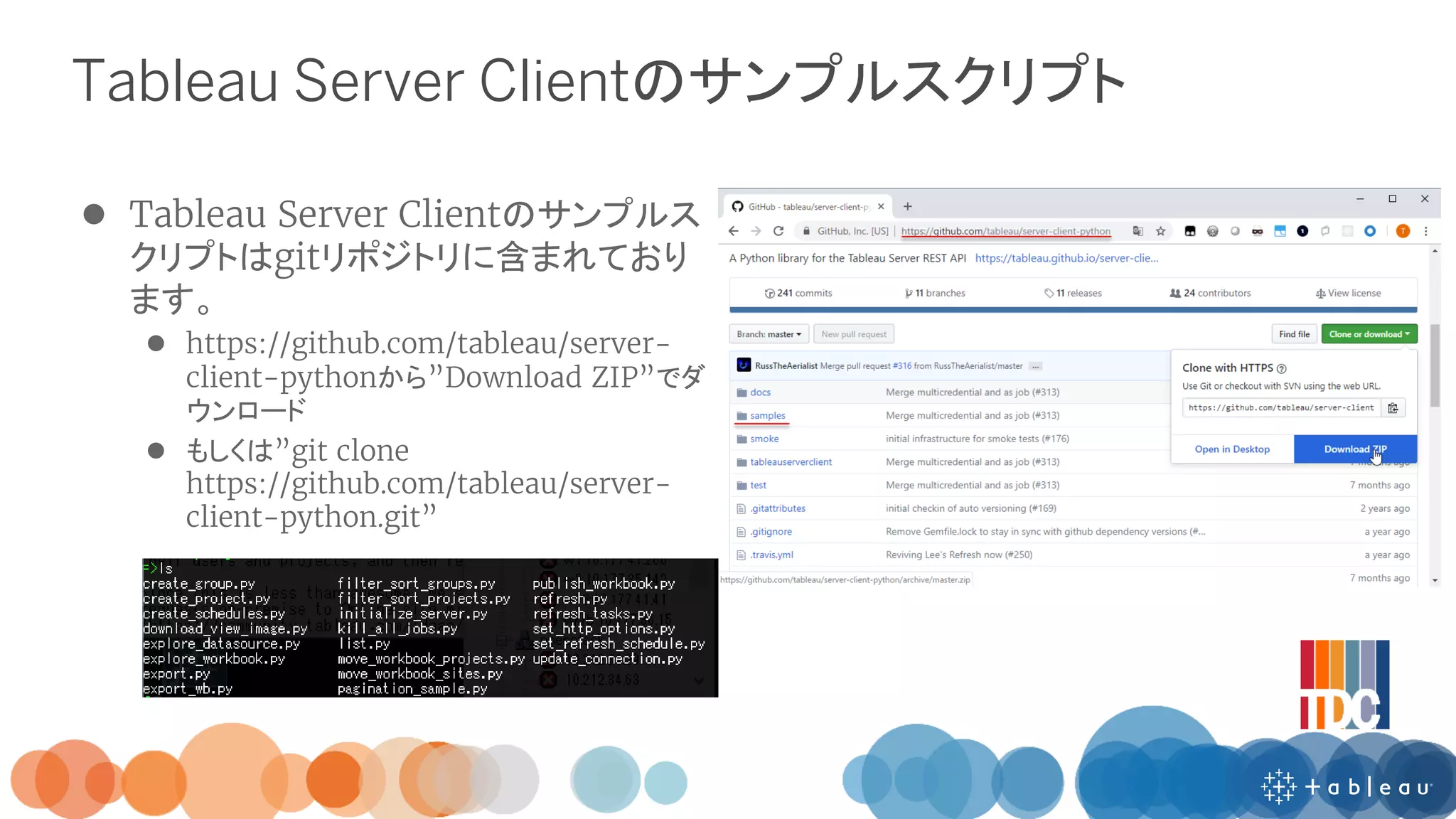Image resolution: width=1456 pixels, height=819 pixels.
Task: Click the RussTheAerialist avatar image
Action: 744,365
